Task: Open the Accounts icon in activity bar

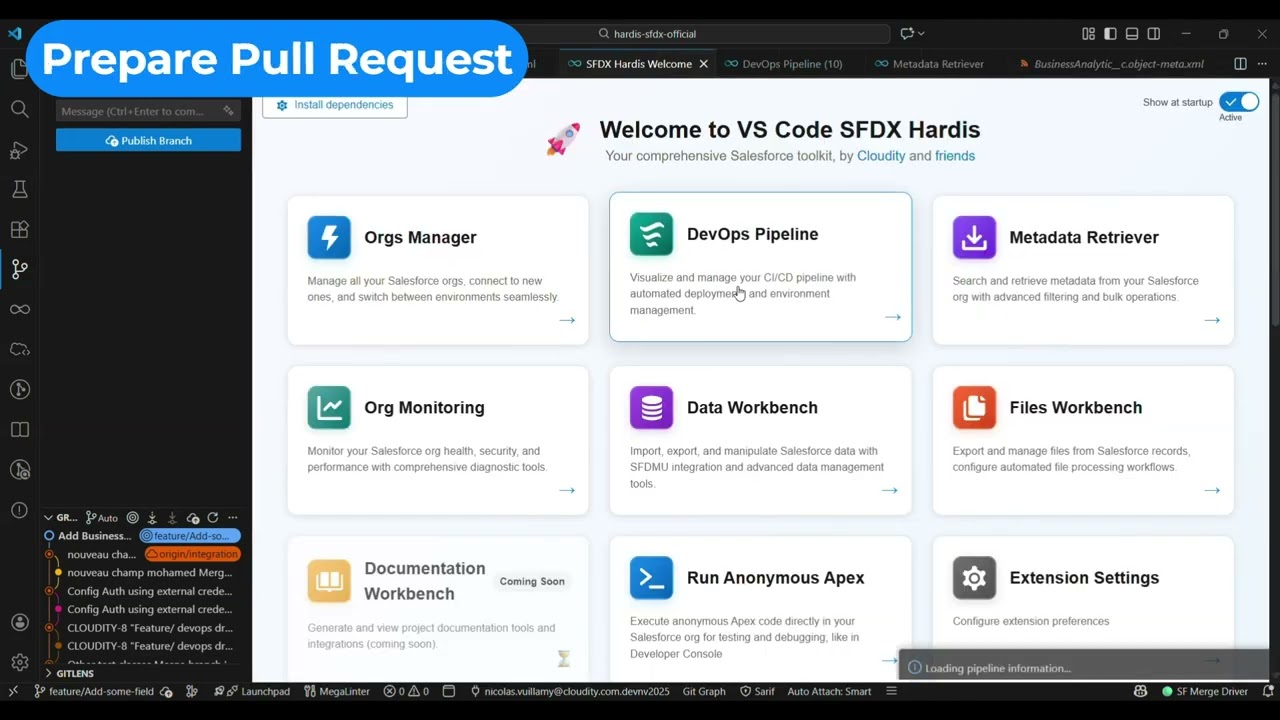Action: pyautogui.click(x=19, y=622)
